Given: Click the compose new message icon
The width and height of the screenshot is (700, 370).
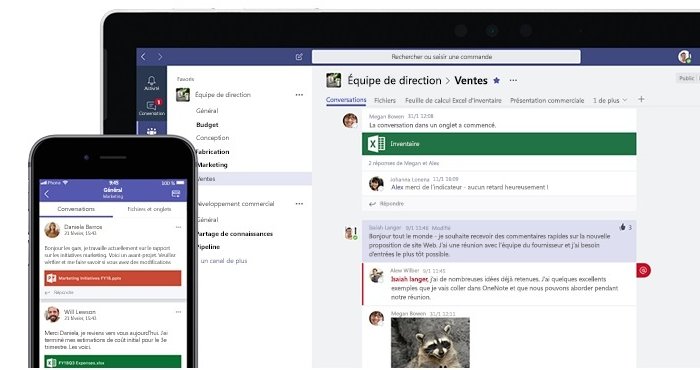Looking at the screenshot, I should coord(299,57).
